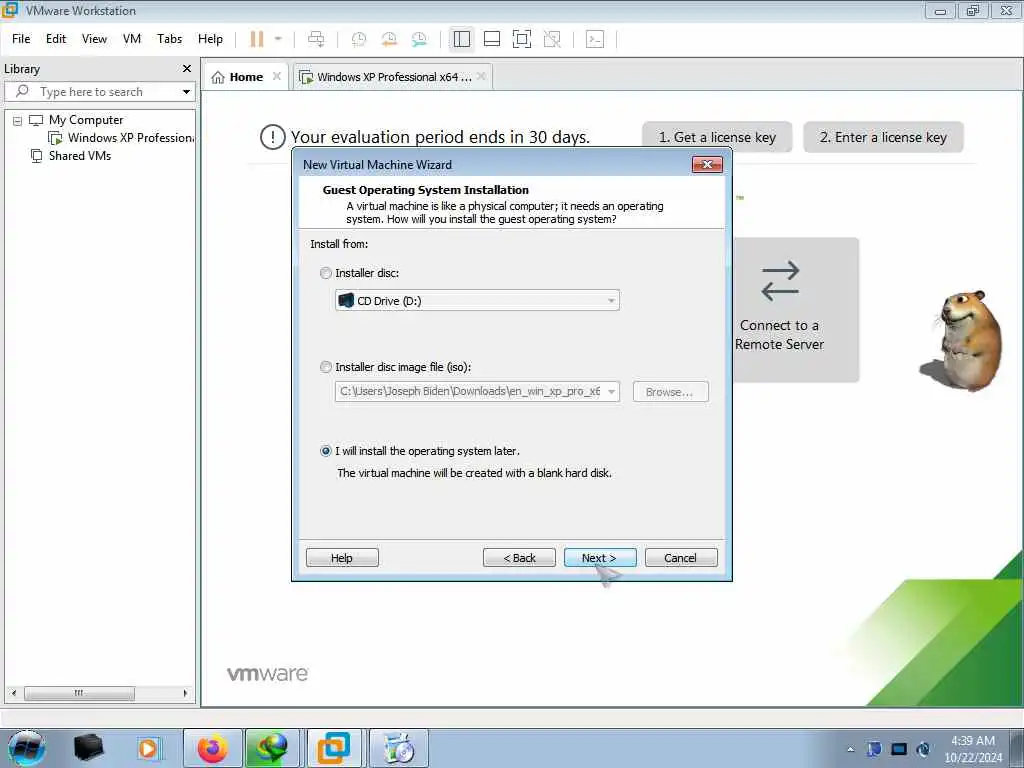Click the monitor tray icon

(899, 749)
